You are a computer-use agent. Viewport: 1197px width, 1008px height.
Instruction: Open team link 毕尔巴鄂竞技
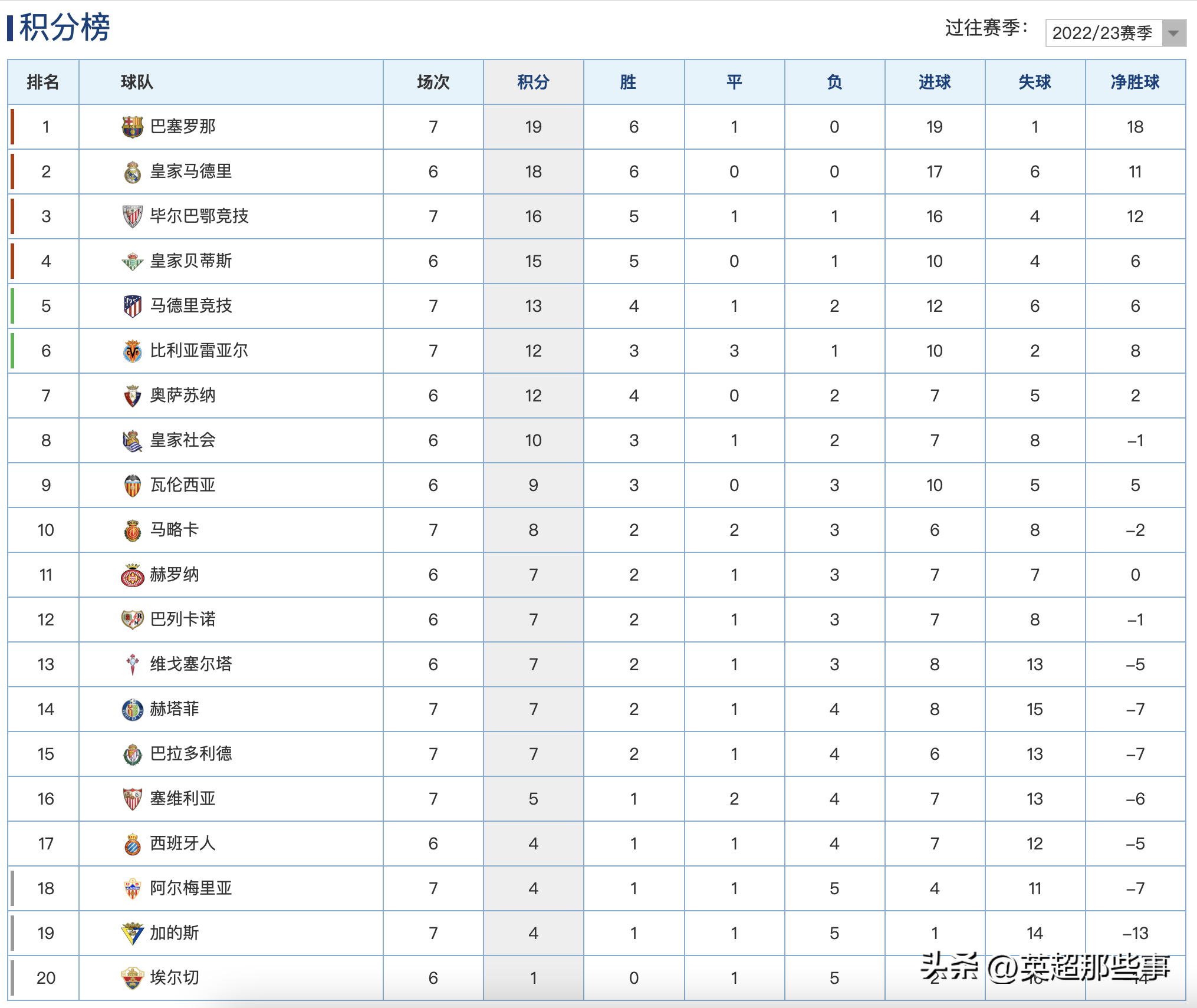click(199, 216)
